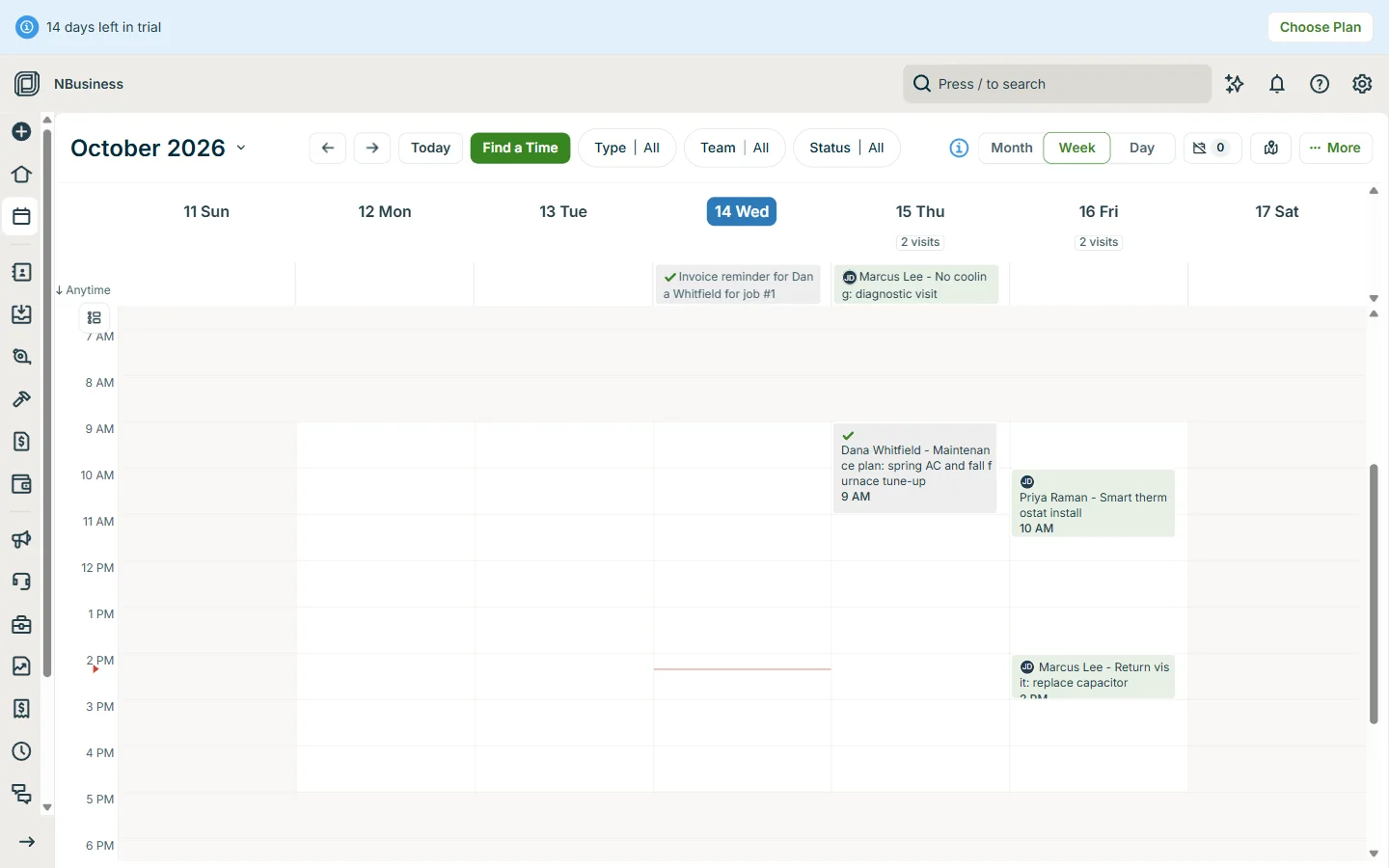Open Reports chart sidebar icon

[21, 666]
